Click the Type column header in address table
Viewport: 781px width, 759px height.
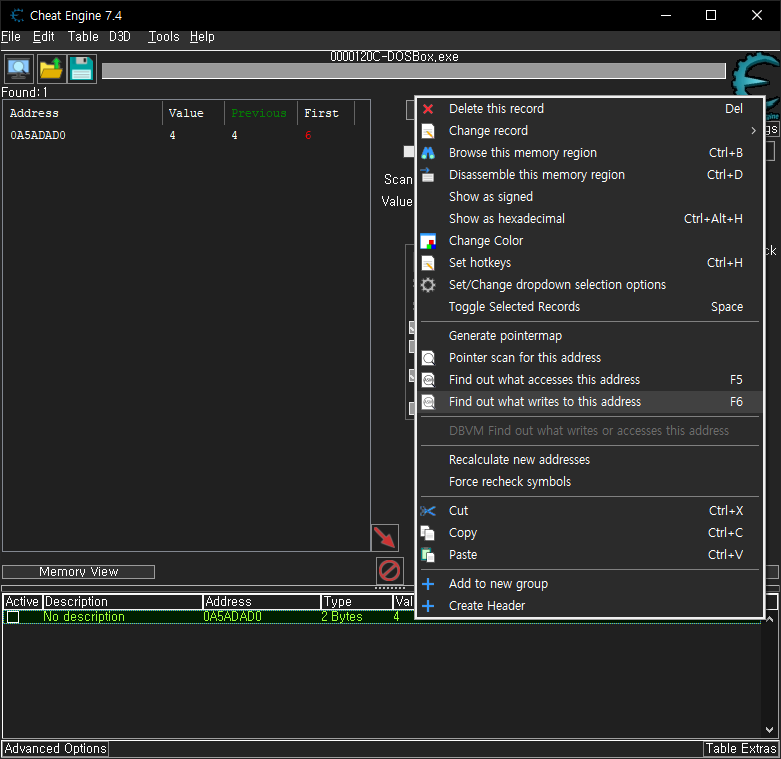[357, 602]
